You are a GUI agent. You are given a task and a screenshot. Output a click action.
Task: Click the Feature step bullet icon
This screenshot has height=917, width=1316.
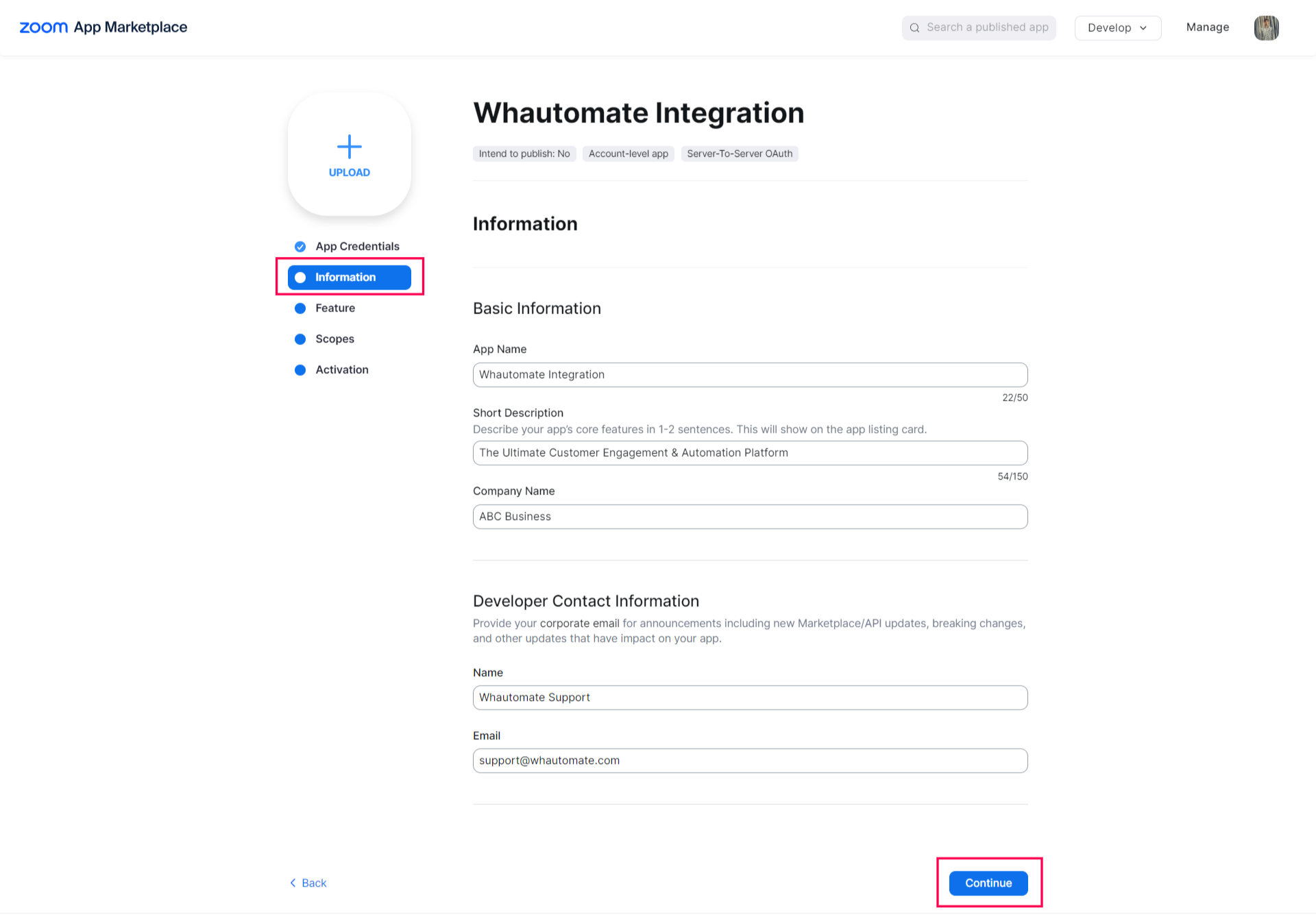300,308
